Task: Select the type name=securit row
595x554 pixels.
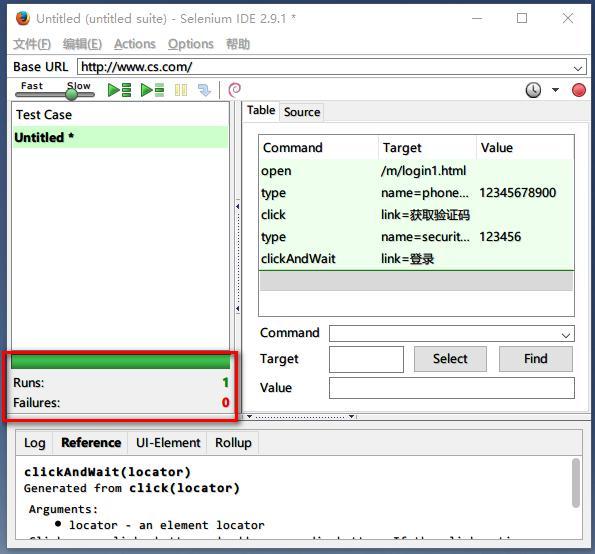Action: coord(416,237)
